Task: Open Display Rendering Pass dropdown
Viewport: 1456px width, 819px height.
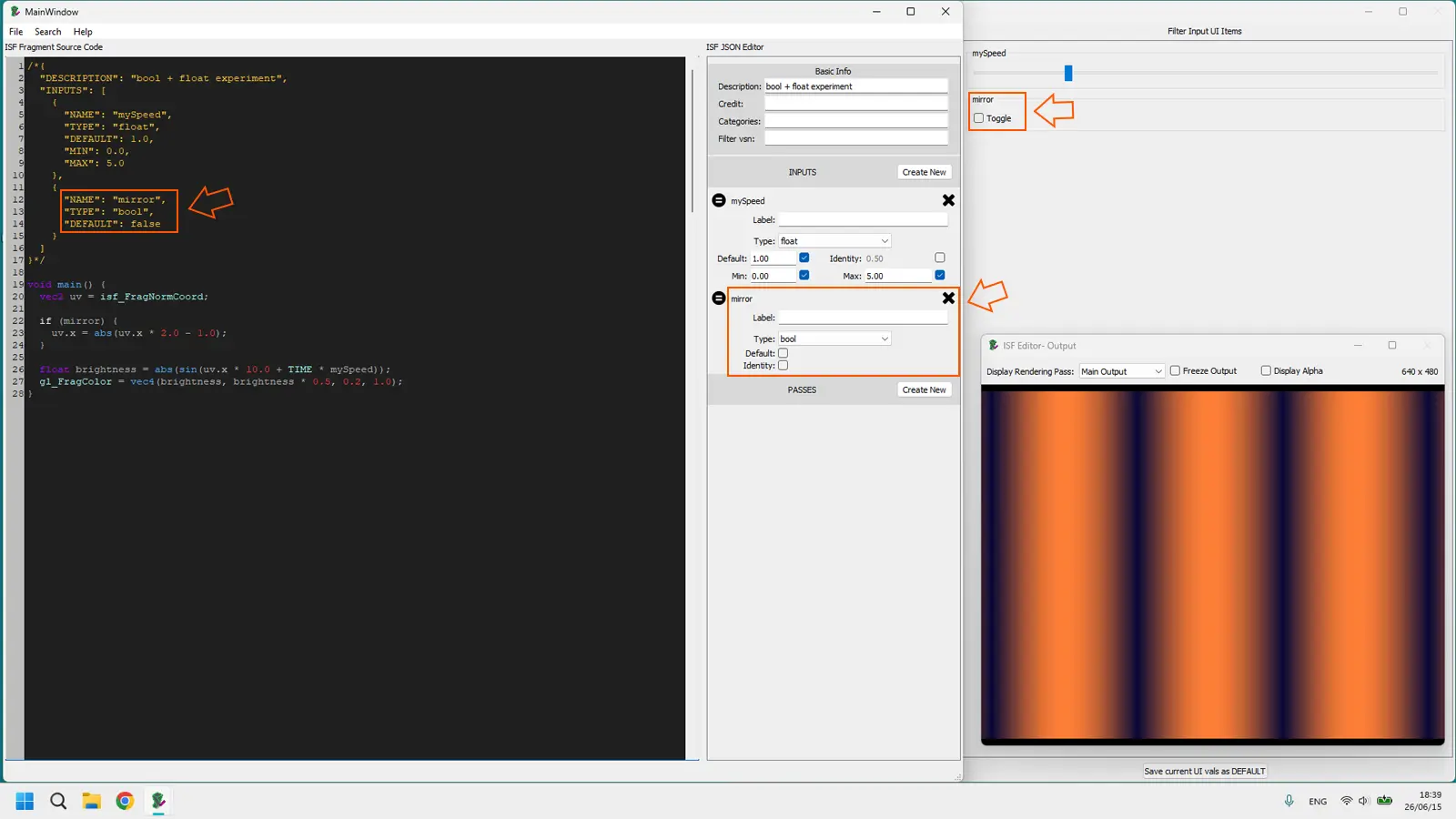Action: [1121, 371]
